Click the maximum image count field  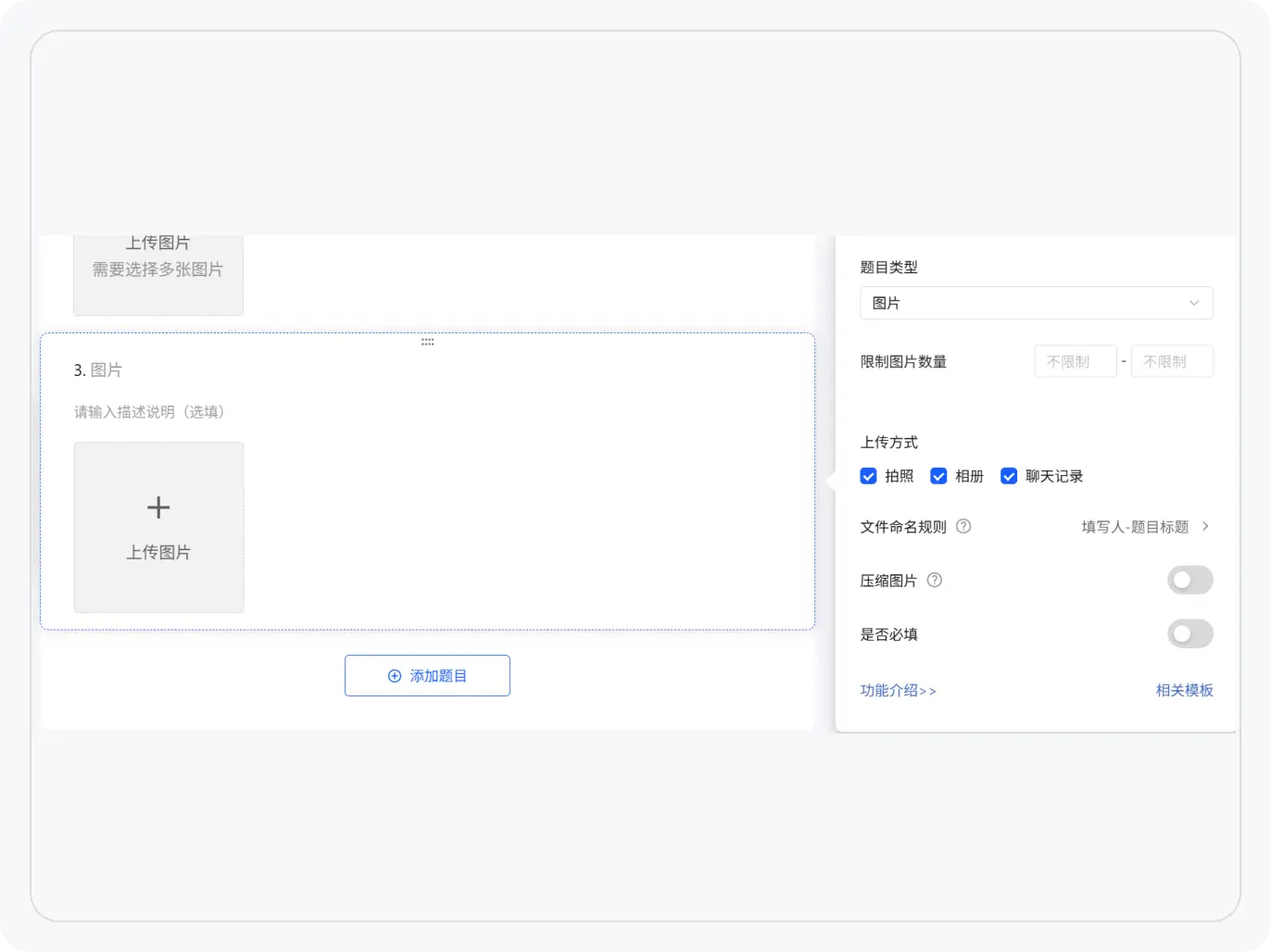(x=1172, y=361)
